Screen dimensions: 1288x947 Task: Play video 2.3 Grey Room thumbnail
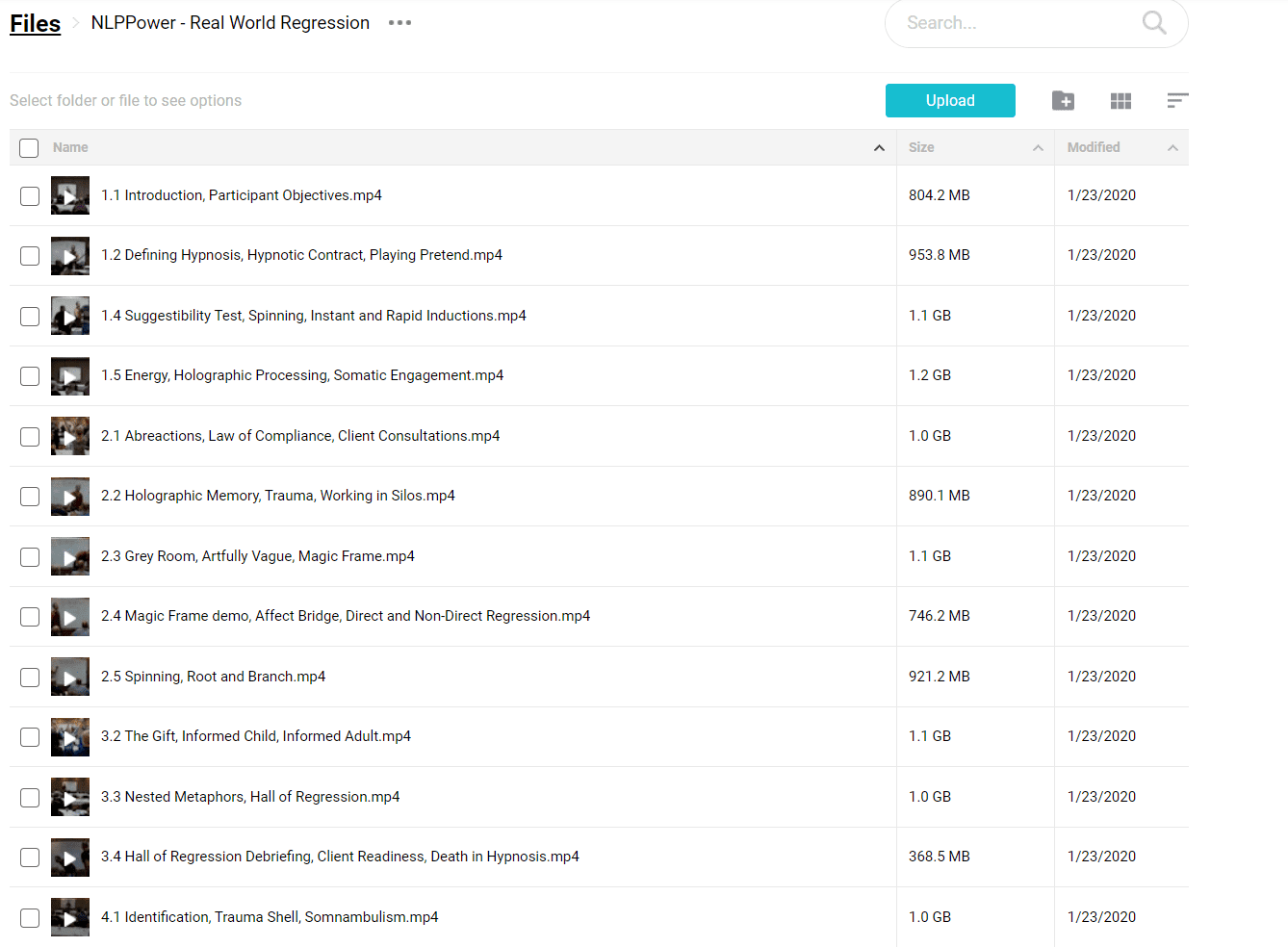click(70, 556)
